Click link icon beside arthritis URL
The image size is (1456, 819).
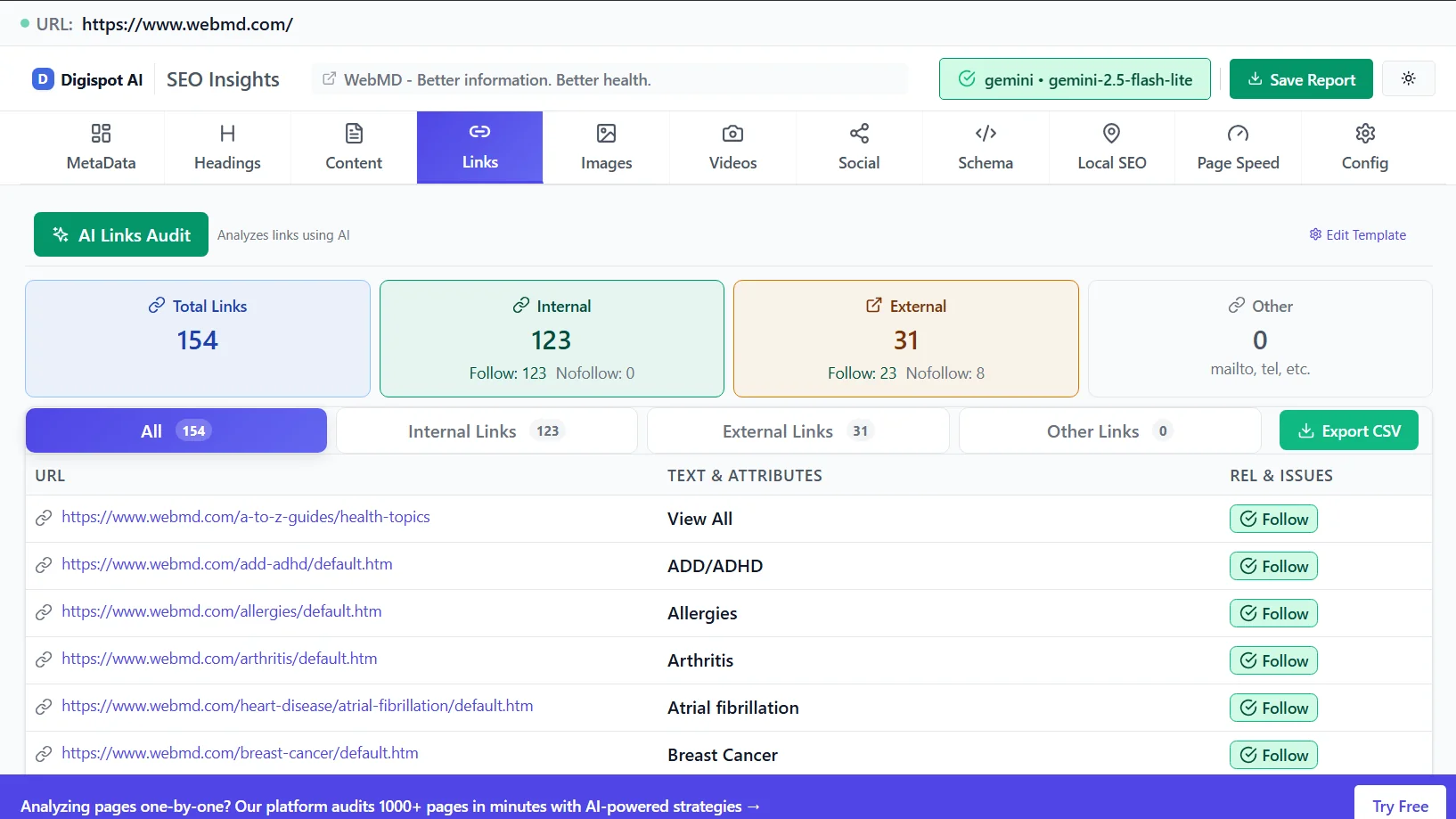(44, 659)
